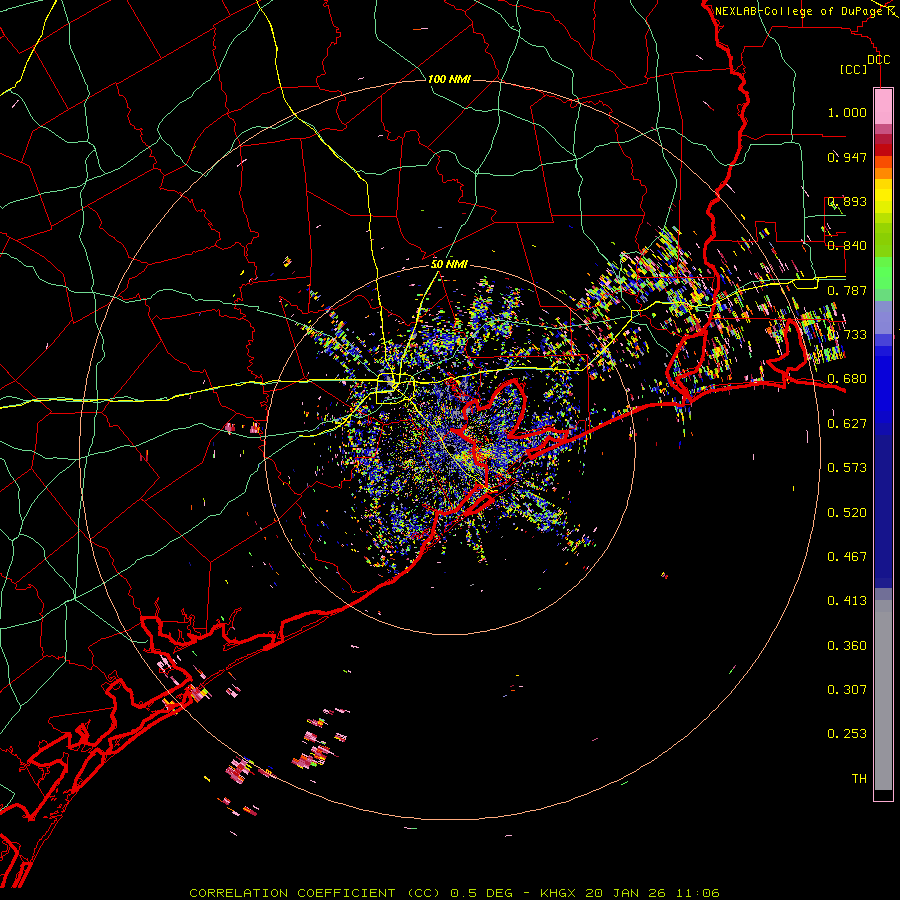The width and height of the screenshot is (900, 900).
Task: Click the 0.733 scale value
Action: (x=847, y=335)
